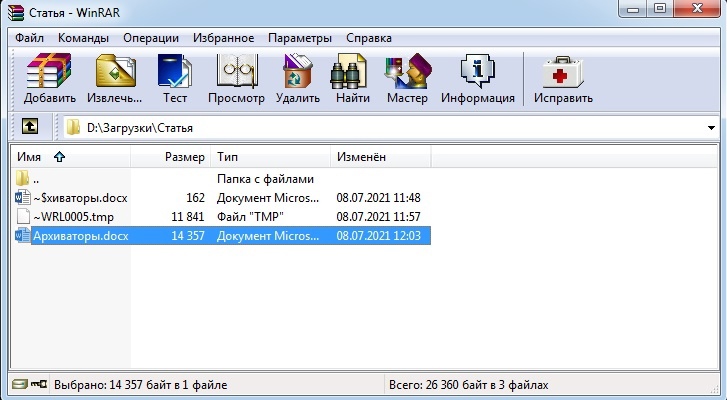
Task: Open the Файл menu
Action: coord(31,38)
